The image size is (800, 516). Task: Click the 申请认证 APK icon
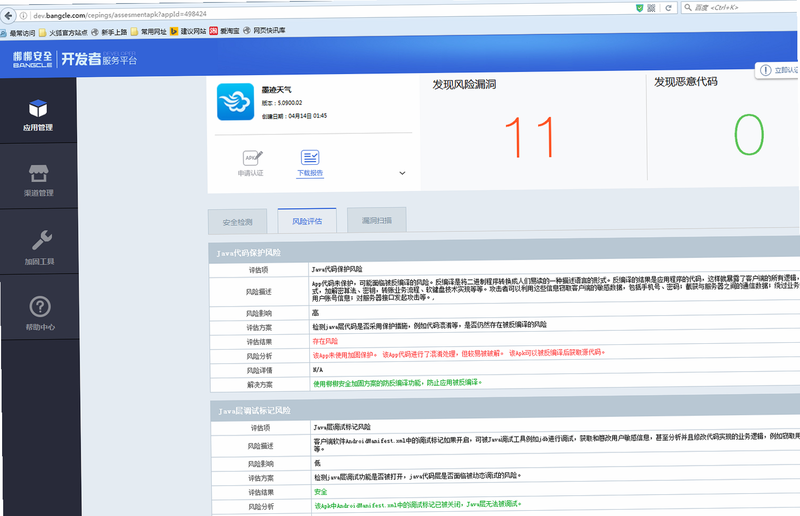click(252, 157)
